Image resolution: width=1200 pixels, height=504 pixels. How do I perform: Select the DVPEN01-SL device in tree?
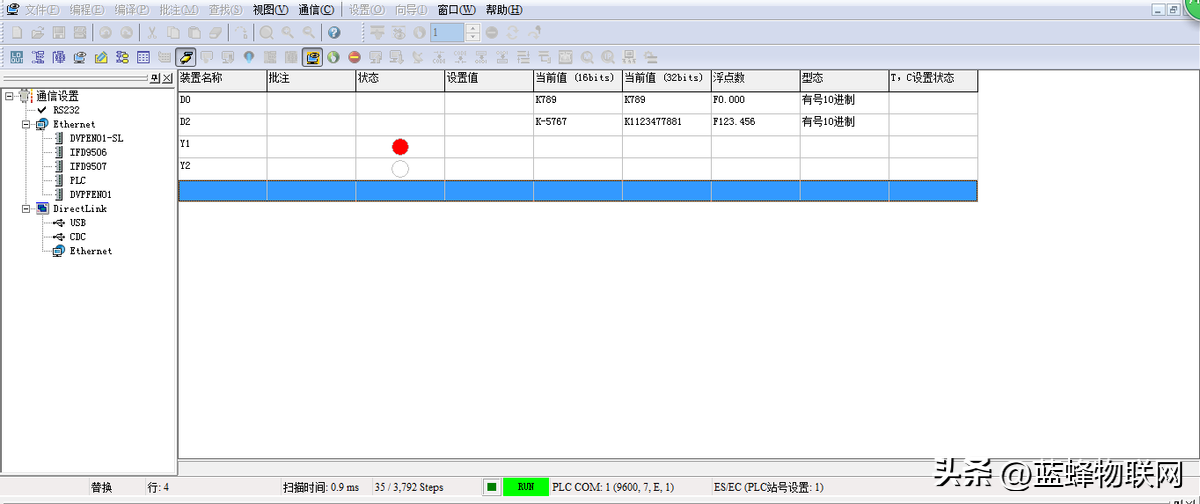click(96, 138)
